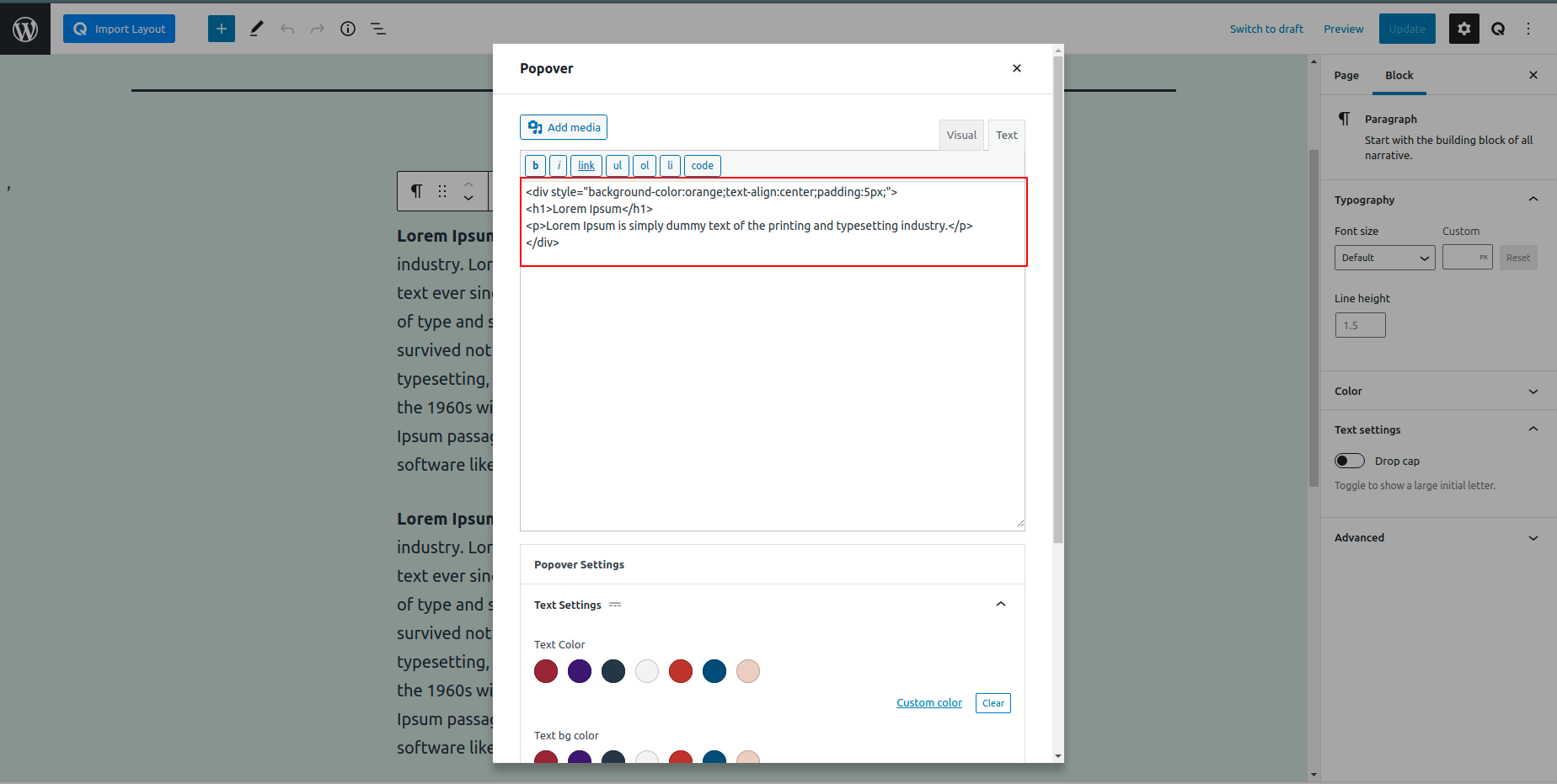Click Switch to draft link
The height and width of the screenshot is (784, 1557).
tap(1266, 29)
